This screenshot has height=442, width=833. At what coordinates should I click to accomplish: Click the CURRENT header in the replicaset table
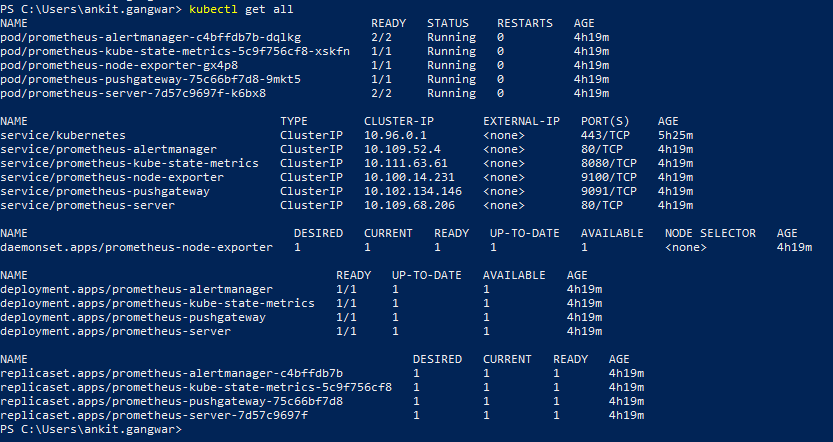[507, 359]
